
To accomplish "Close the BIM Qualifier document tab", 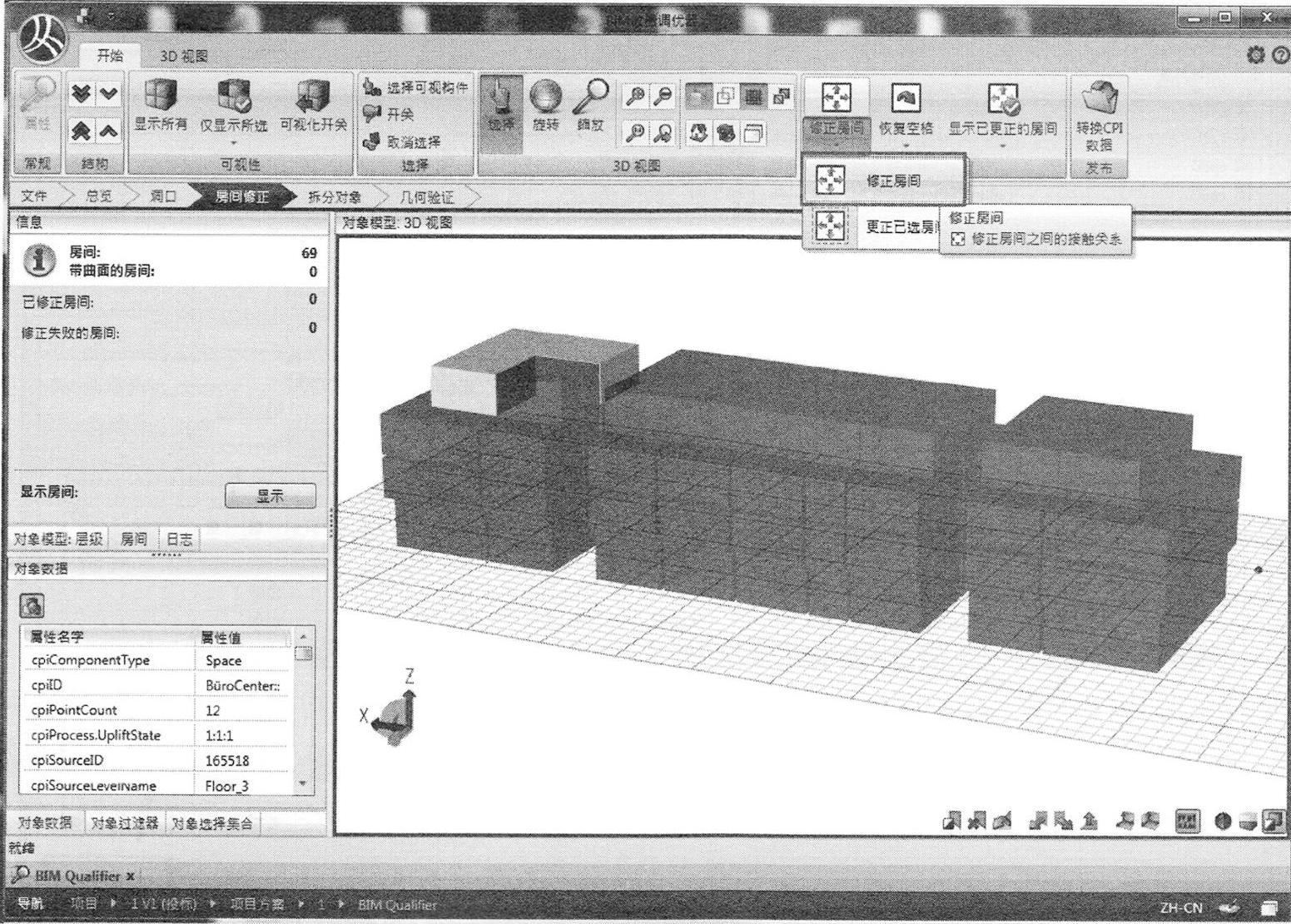I will coord(131,876).
